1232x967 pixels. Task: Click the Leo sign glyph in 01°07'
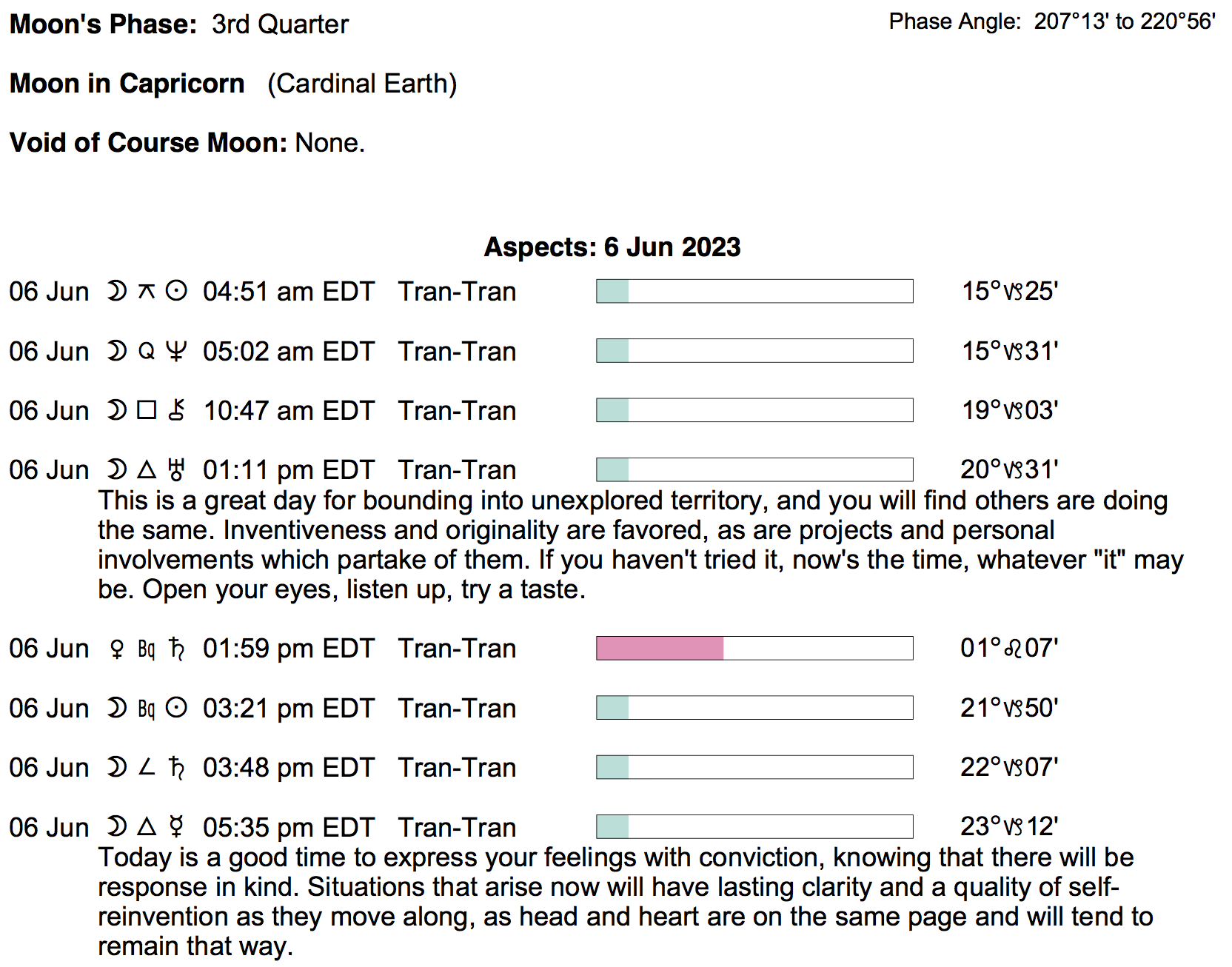coord(1012,649)
